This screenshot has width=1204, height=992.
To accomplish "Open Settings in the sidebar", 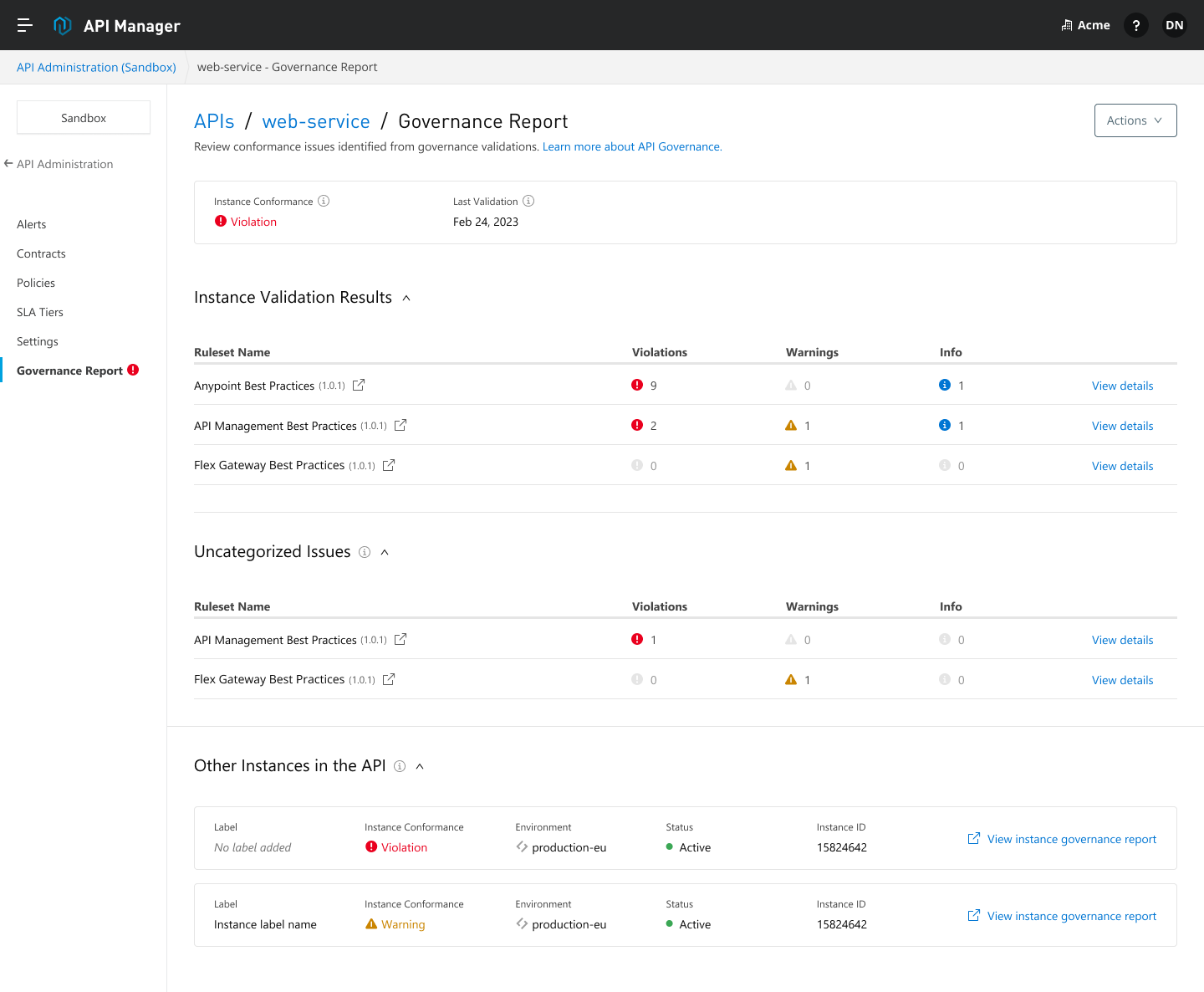I will point(38,341).
